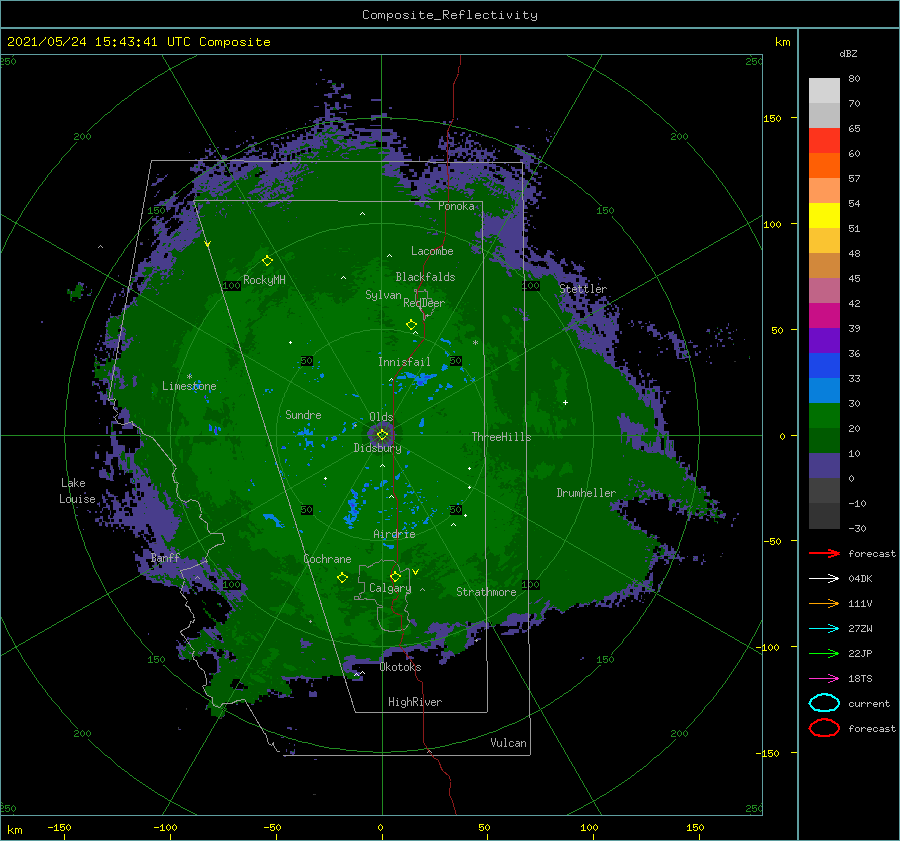Viewport: 900px width, 841px height.
Task: Click the Sylvan label near Red Deer
Action: [383, 295]
